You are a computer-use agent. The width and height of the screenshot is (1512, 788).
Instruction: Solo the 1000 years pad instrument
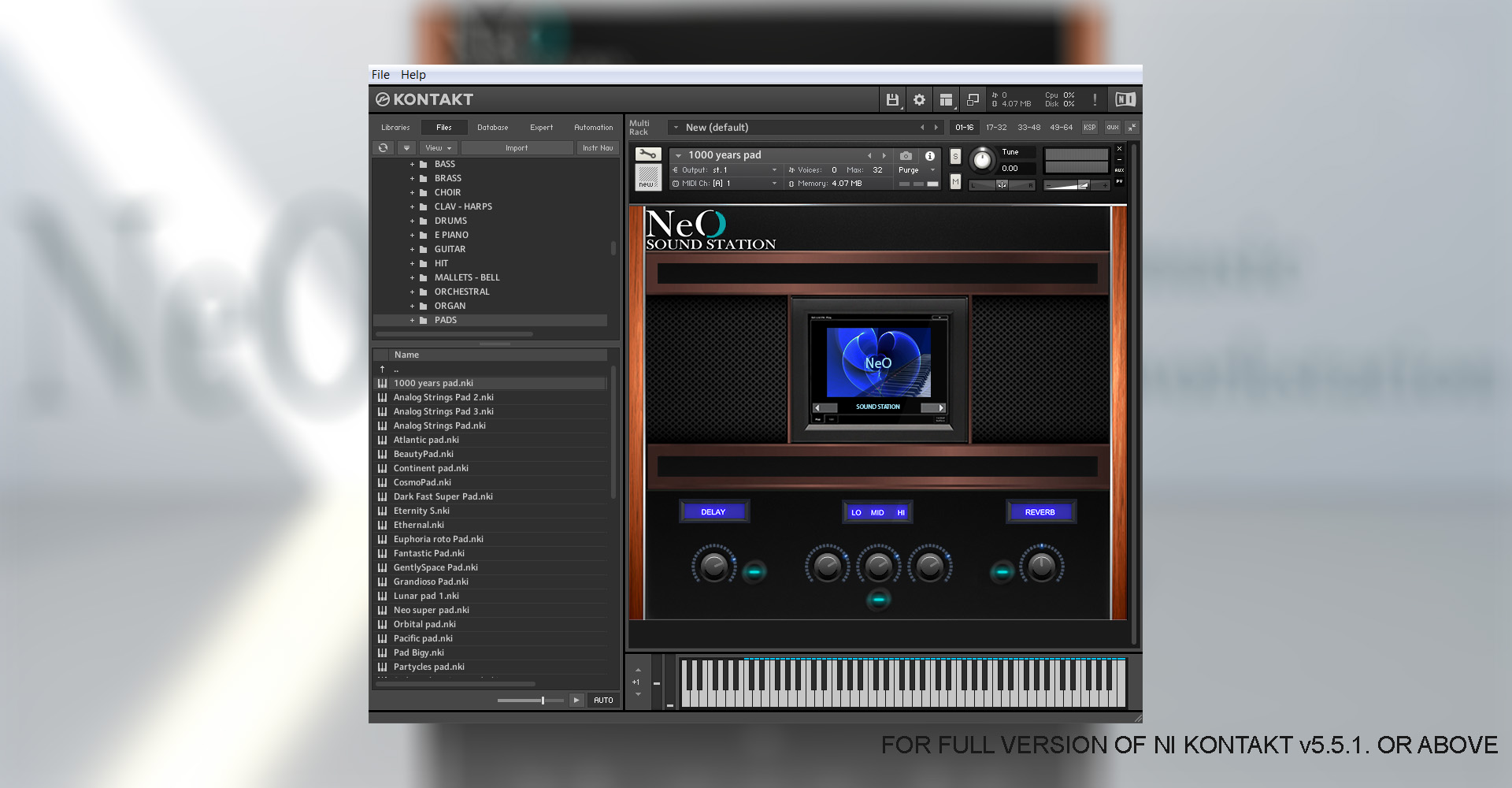[954, 157]
